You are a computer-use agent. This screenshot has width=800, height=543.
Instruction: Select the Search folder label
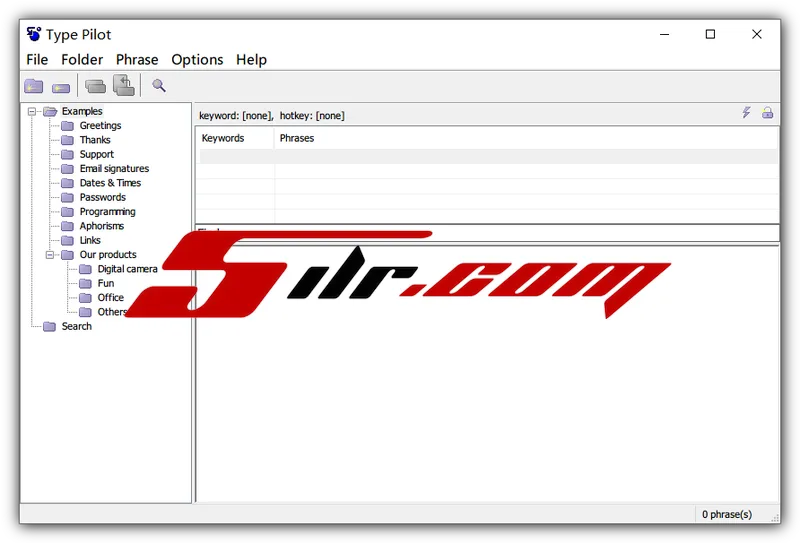77,326
